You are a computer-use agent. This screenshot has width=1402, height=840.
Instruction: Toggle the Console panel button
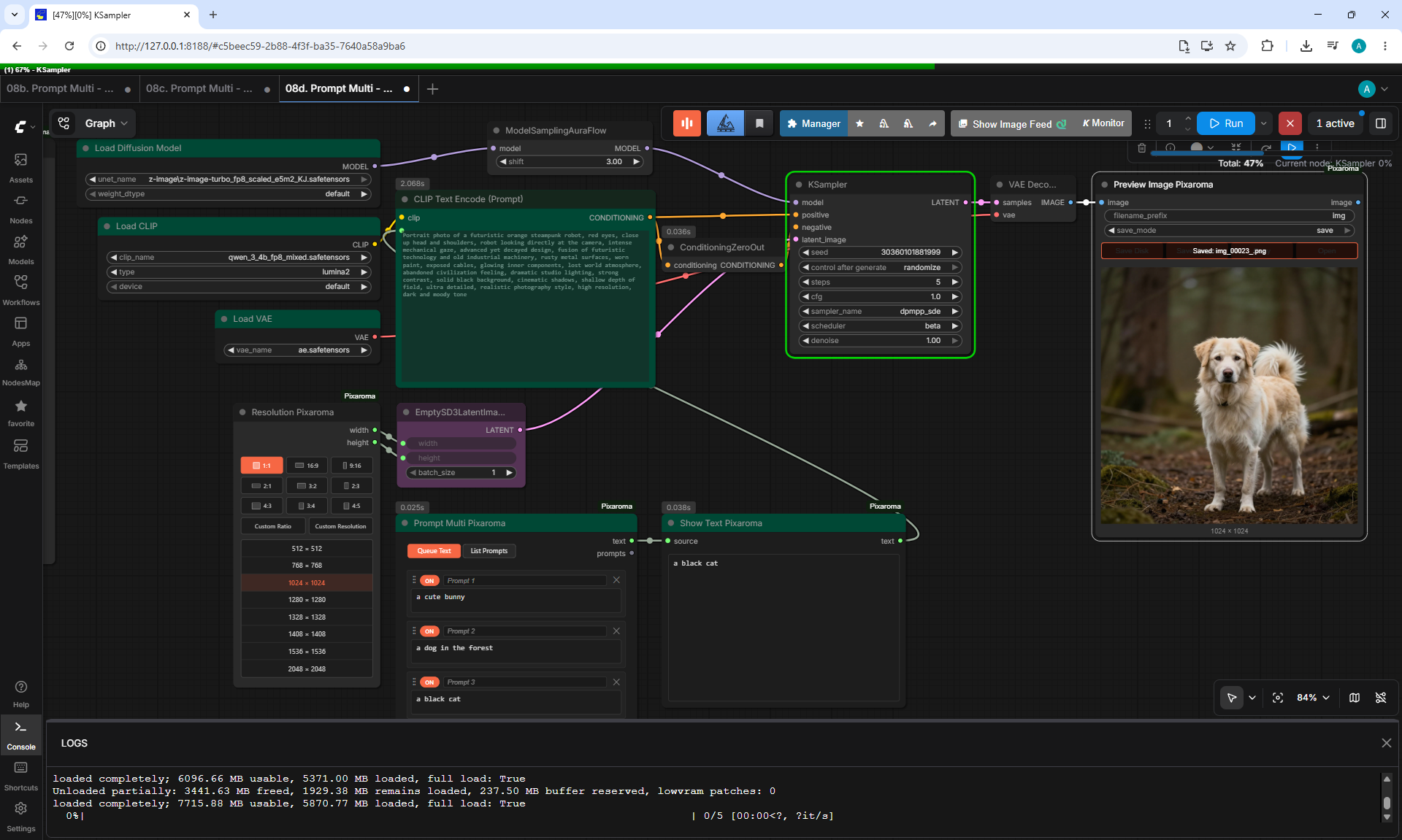pos(21,735)
